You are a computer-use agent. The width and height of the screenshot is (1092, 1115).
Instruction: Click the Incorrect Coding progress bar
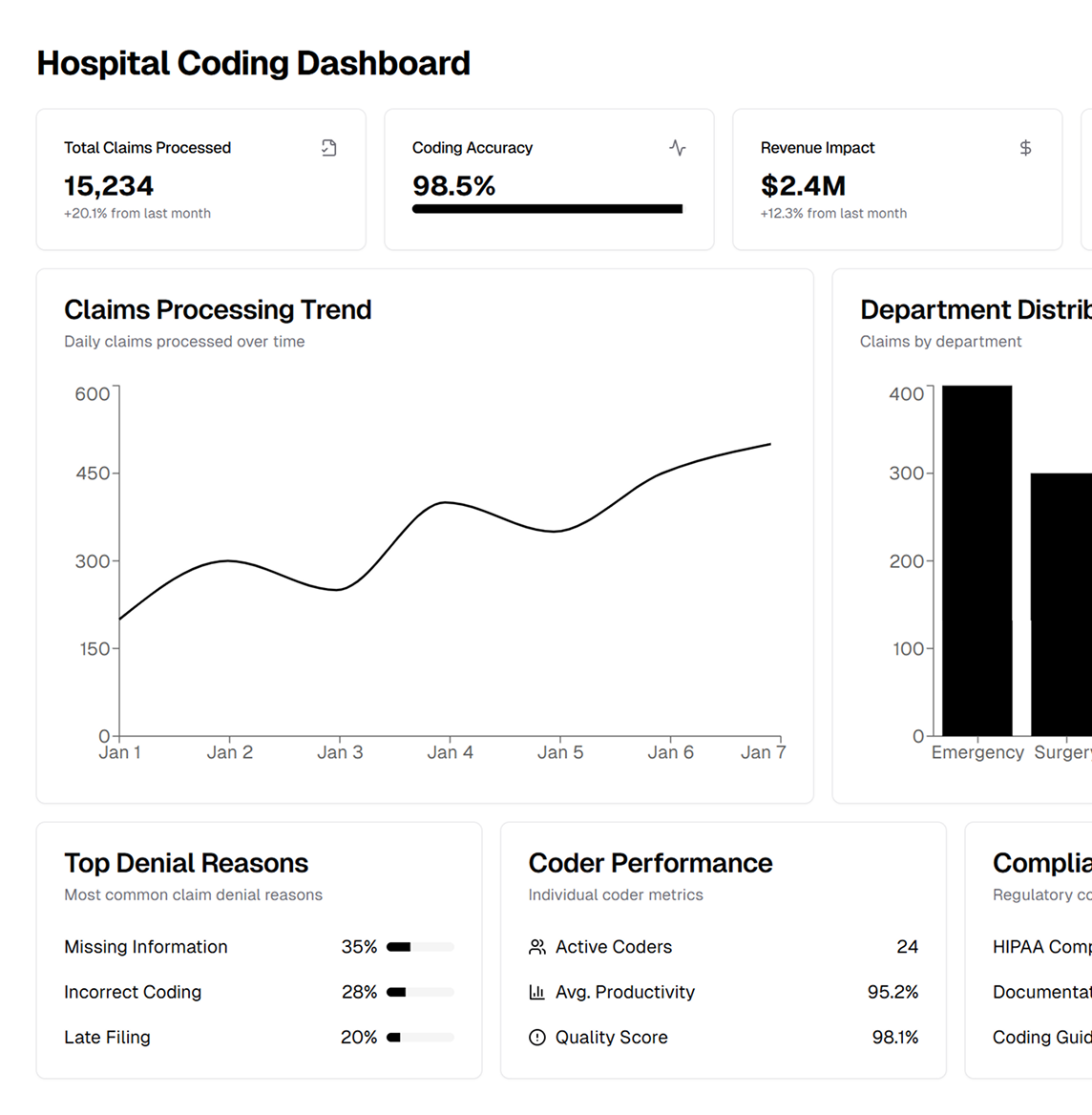[x=420, y=992]
